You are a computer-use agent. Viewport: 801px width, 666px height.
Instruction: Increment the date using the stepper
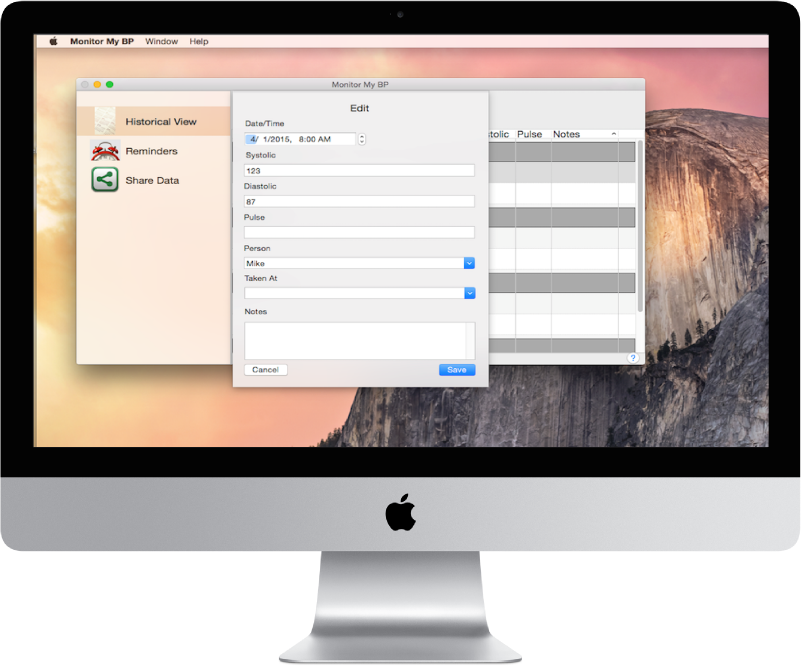361,136
